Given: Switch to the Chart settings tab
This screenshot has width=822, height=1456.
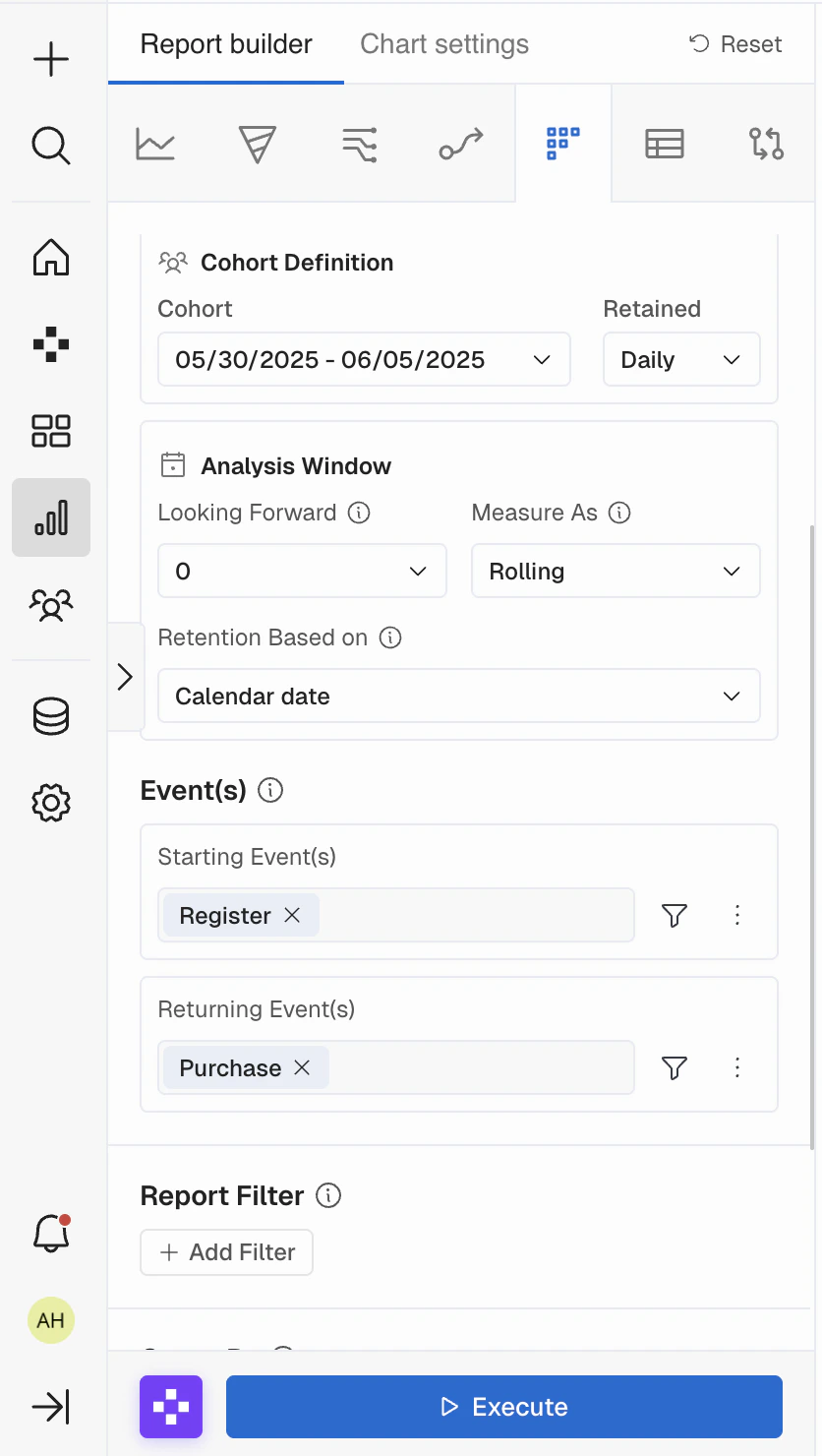Looking at the screenshot, I should (444, 44).
